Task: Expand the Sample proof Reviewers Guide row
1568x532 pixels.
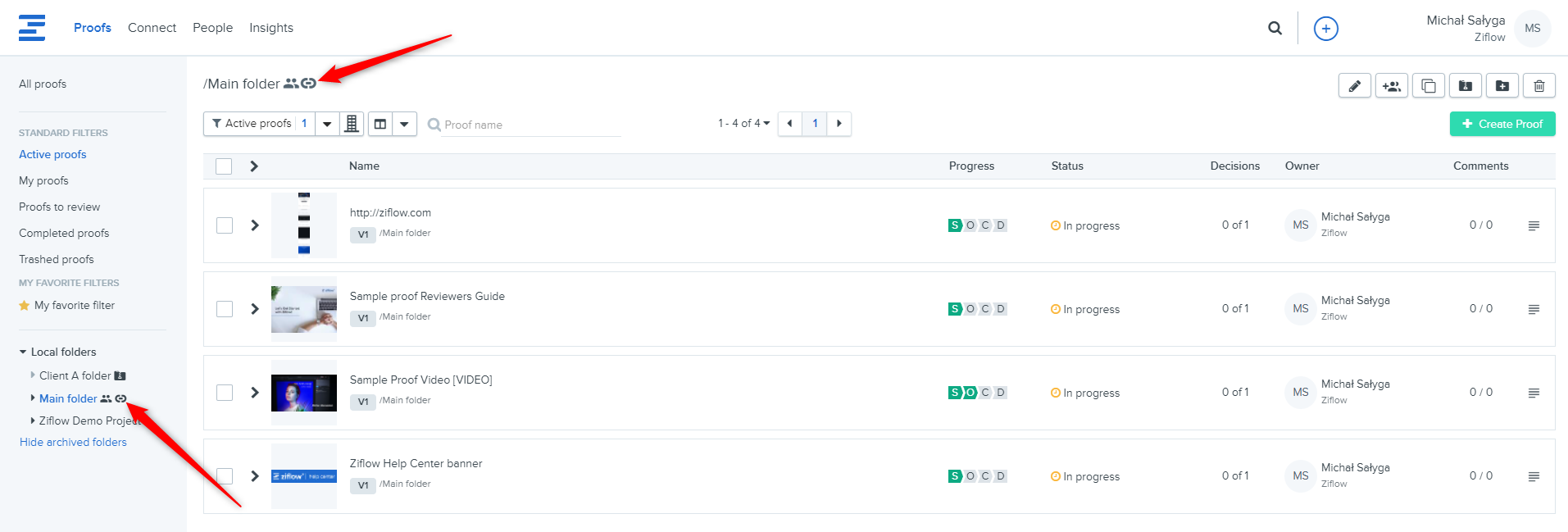Action: coord(255,309)
